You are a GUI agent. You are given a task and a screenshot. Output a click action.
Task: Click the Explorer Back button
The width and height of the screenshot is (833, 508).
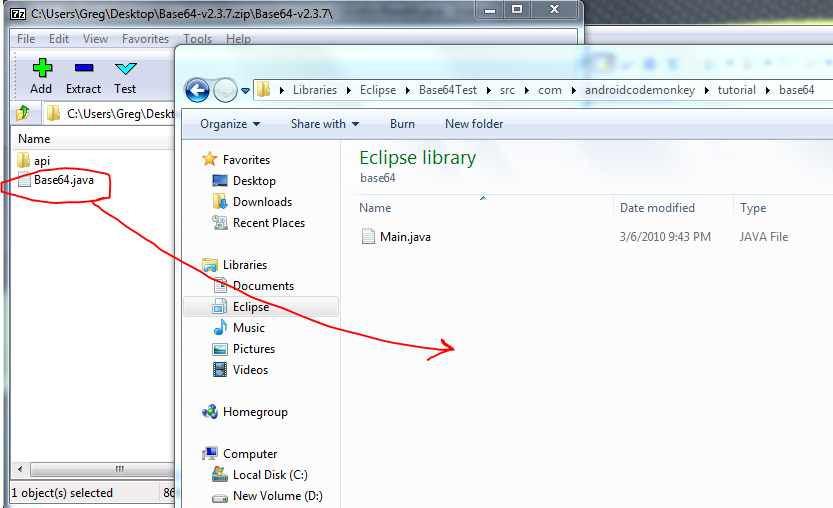coord(197,90)
